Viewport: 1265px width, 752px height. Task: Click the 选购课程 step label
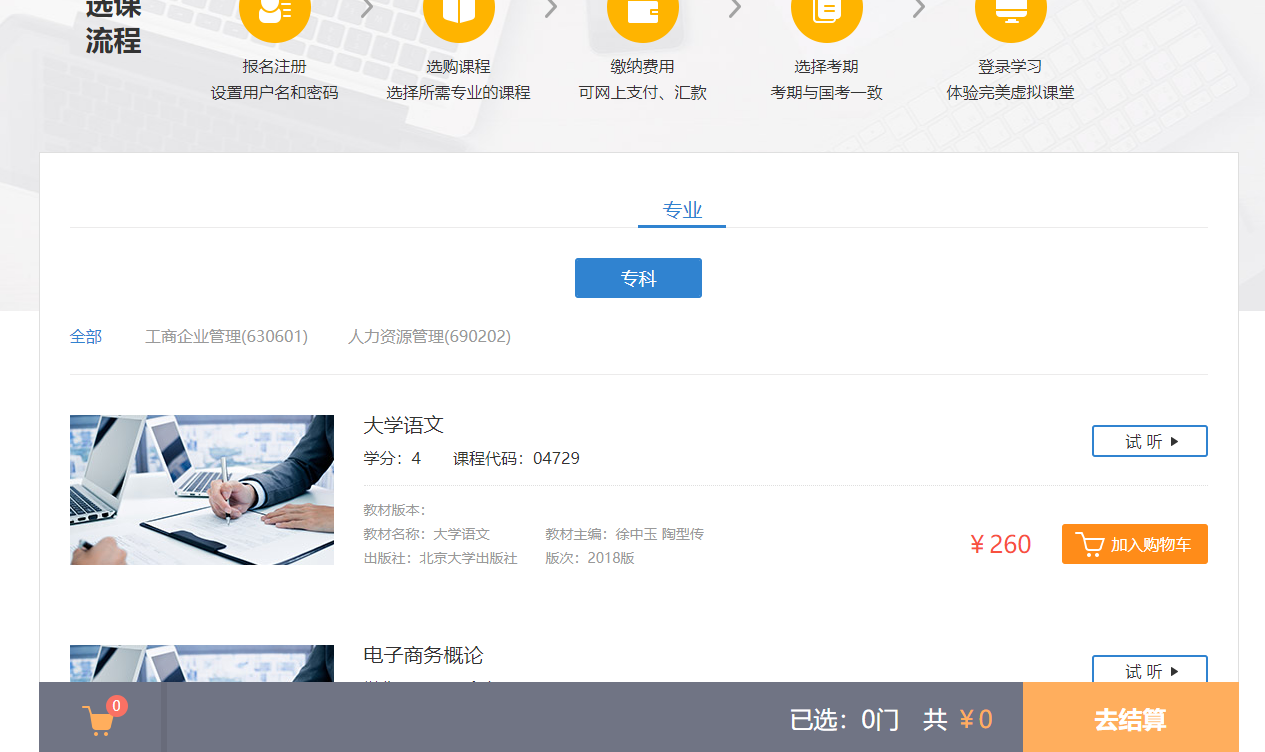pyautogui.click(x=459, y=67)
